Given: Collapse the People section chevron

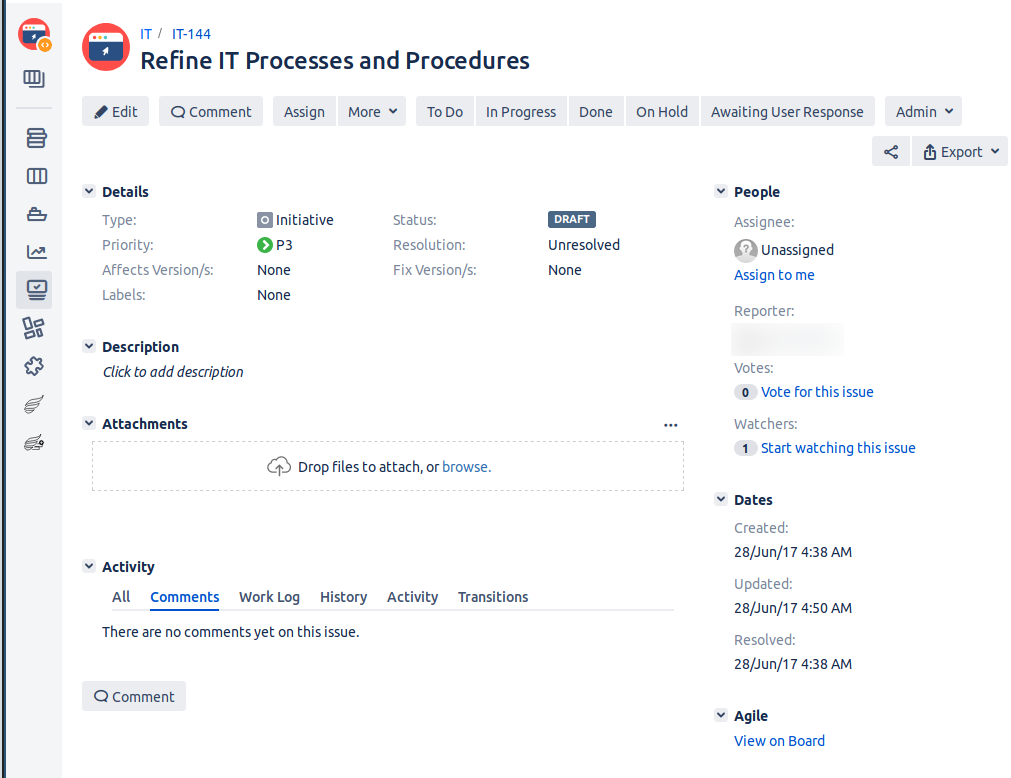Looking at the screenshot, I should [721, 192].
